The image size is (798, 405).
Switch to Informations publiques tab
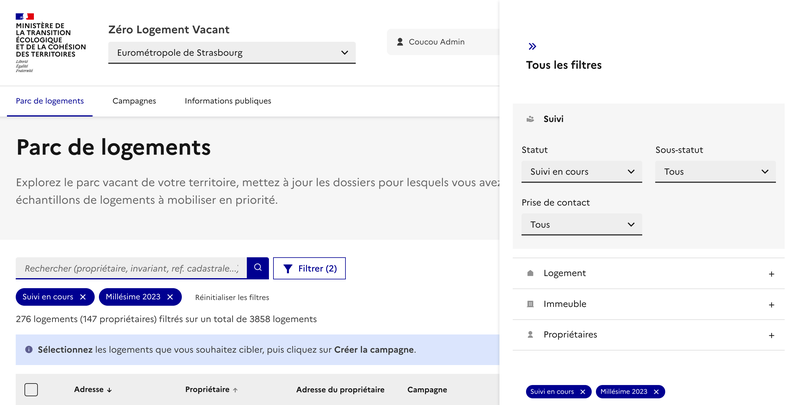point(228,101)
